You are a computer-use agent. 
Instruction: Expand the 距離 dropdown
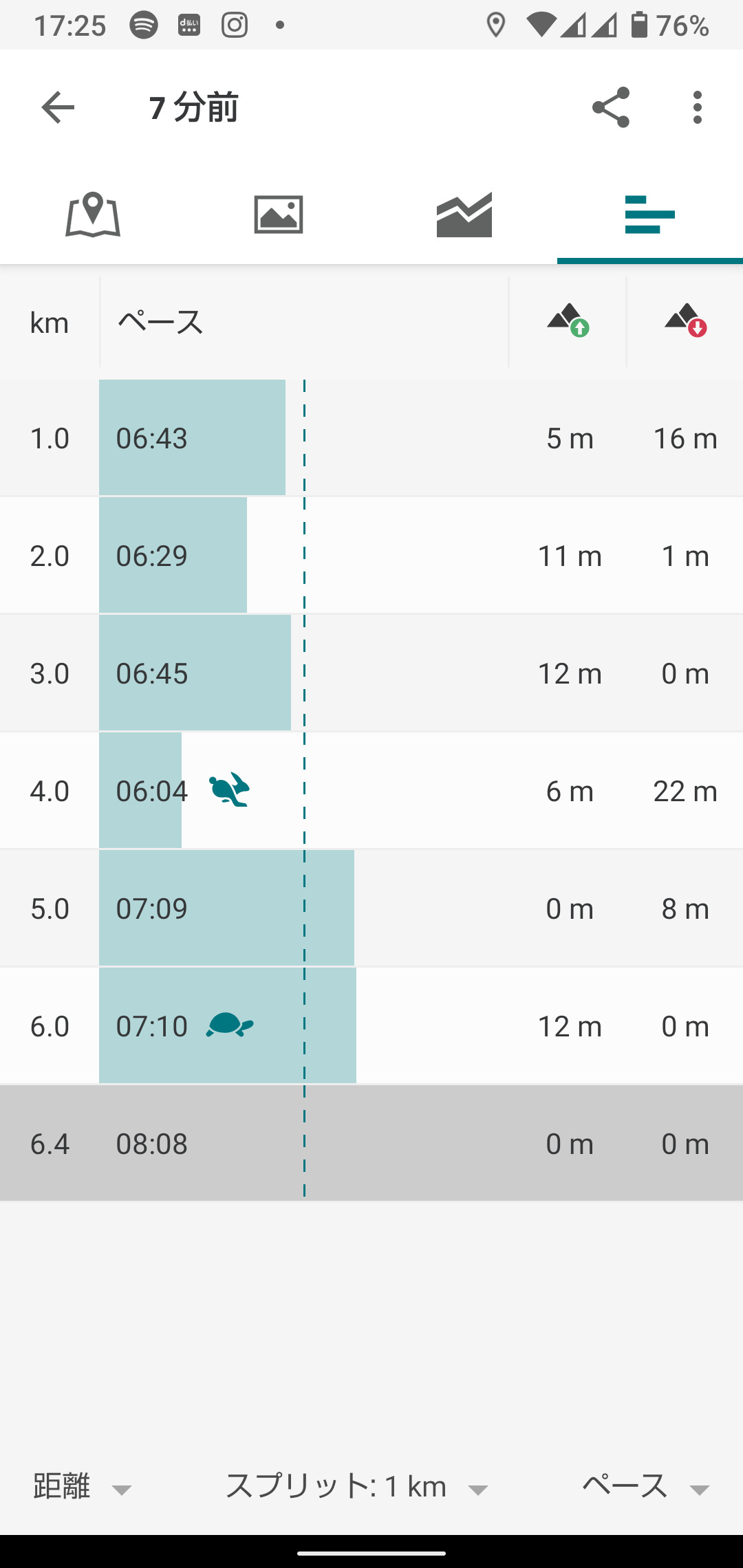[82, 1487]
